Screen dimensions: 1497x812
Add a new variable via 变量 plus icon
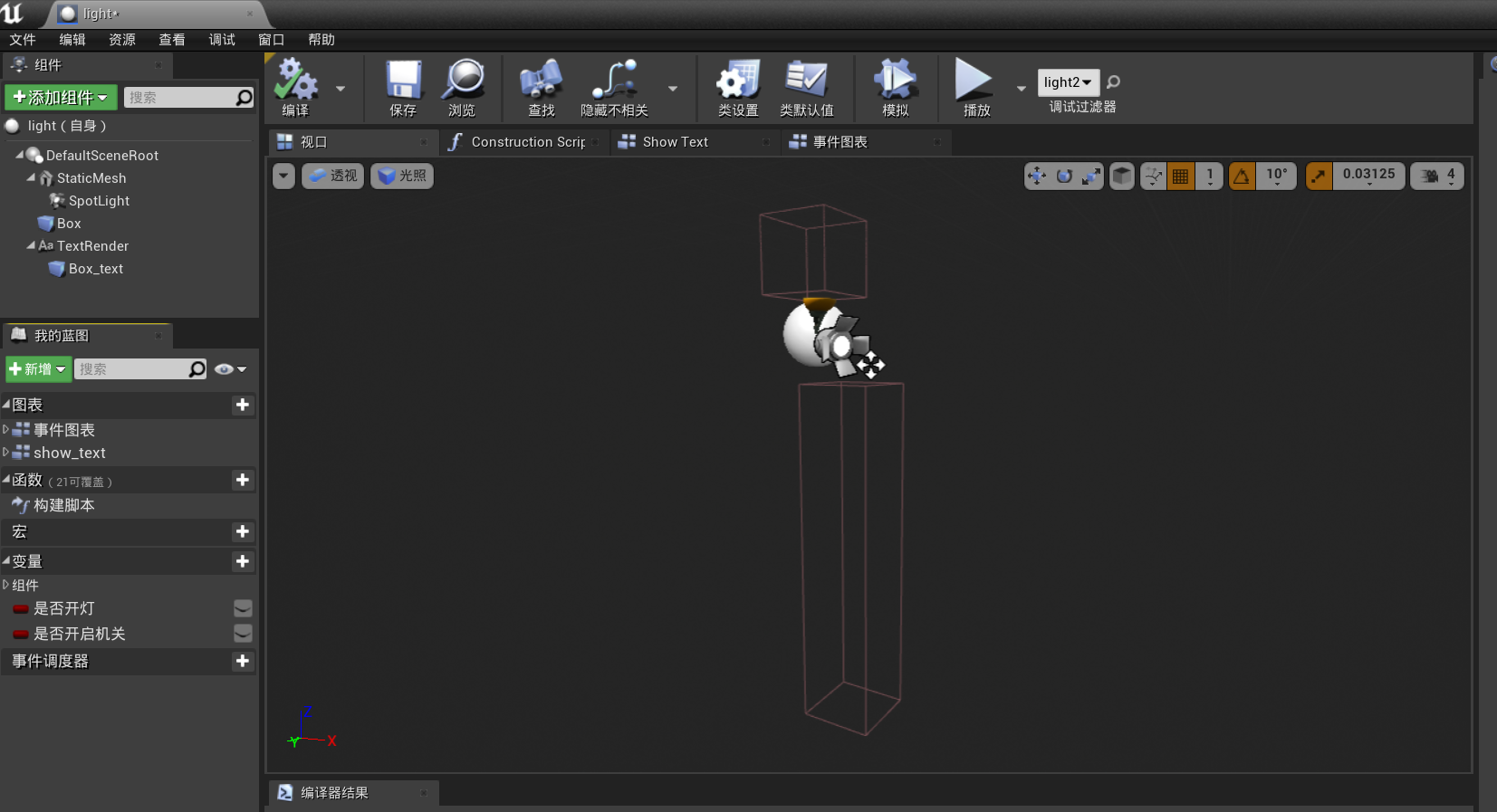(x=242, y=561)
